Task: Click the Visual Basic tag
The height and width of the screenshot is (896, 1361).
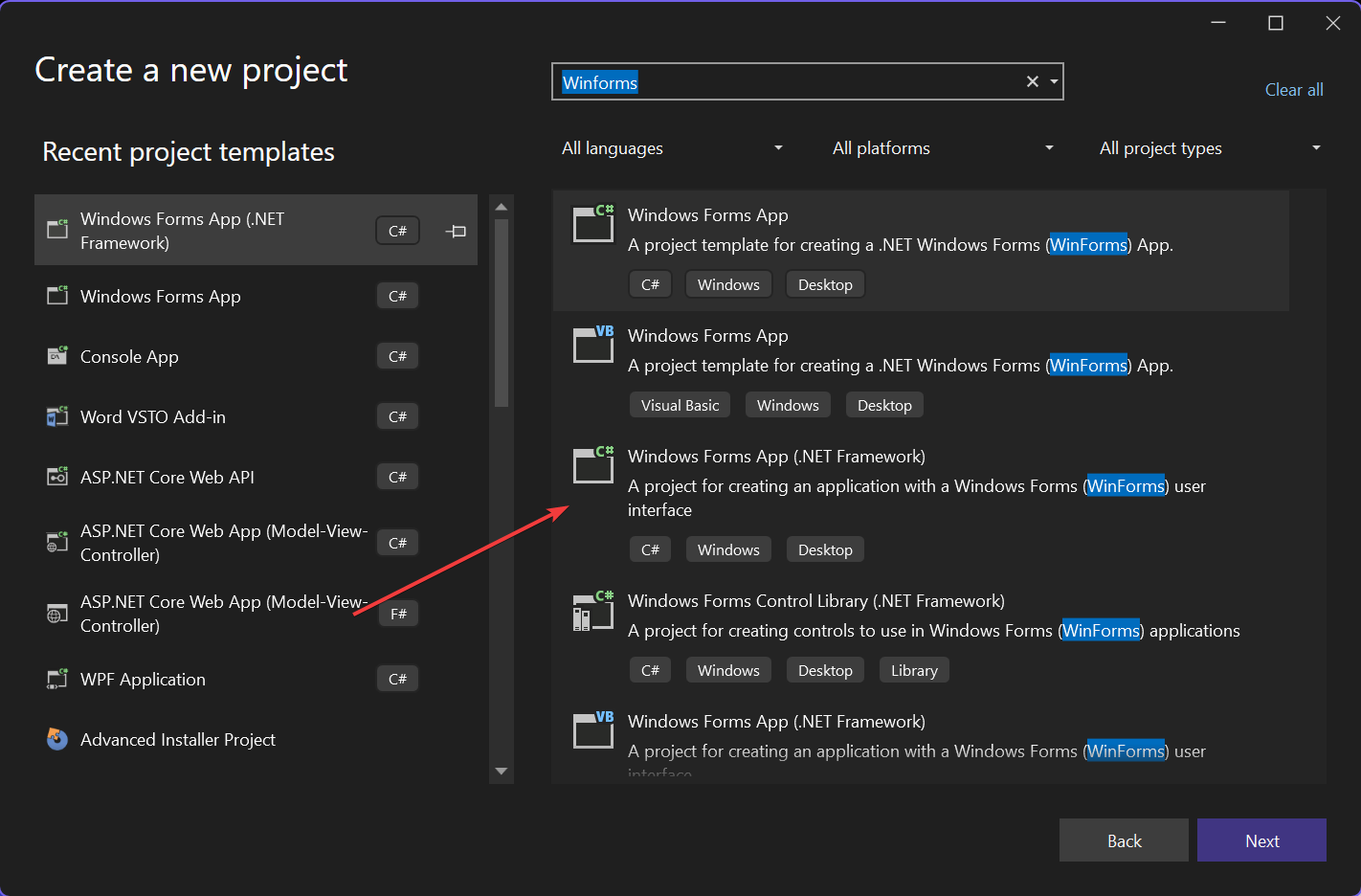Action: 680,405
